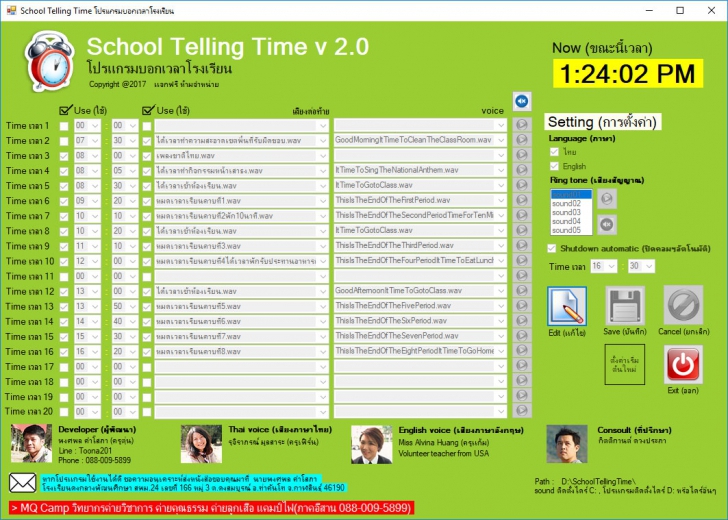This screenshot has height=520, width=728.
Task: Play the voice file for Time 6 row
Action: pyautogui.click(x=522, y=200)
